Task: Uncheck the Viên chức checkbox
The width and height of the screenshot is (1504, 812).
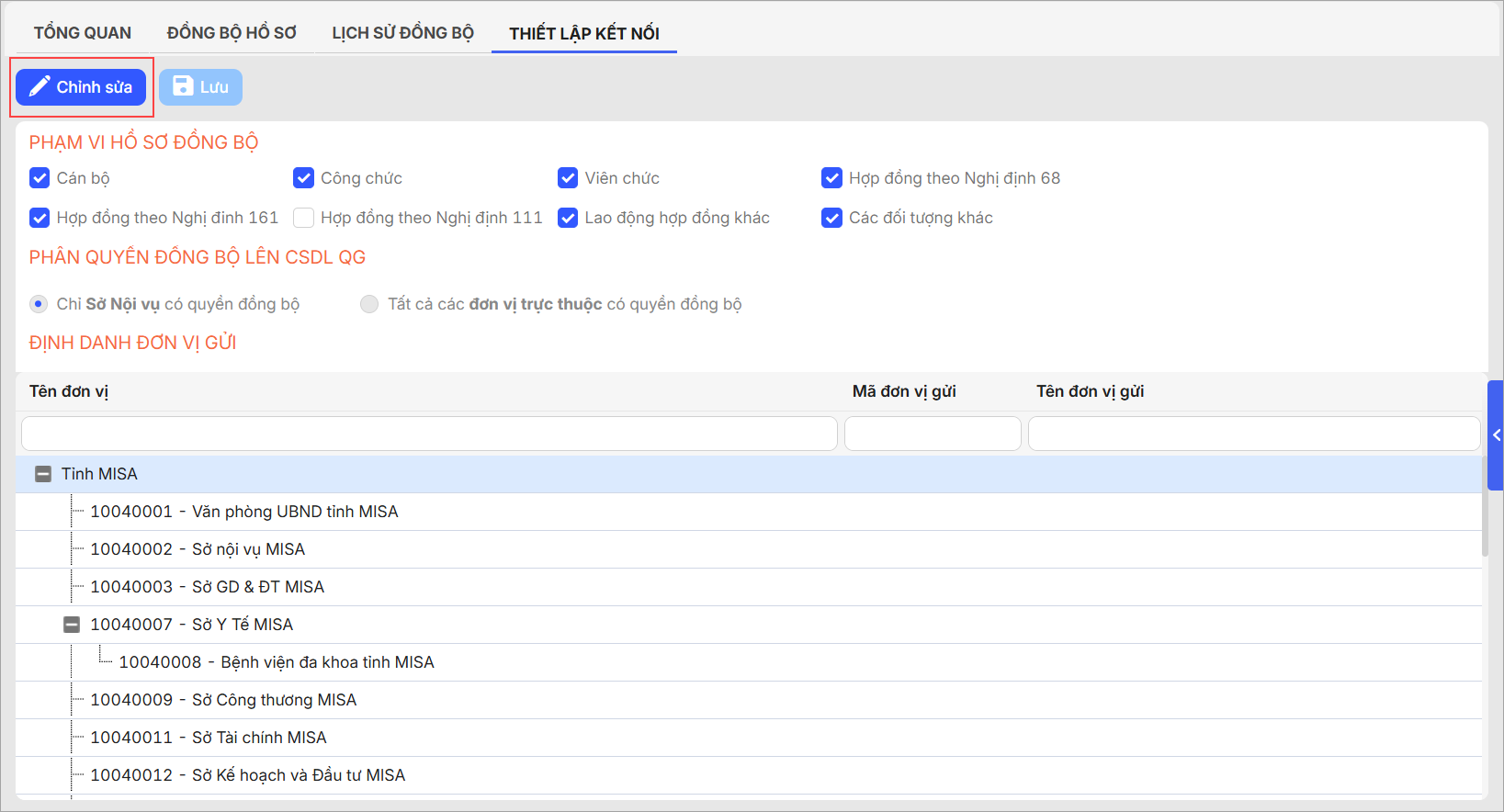Action: coord(568,178)
